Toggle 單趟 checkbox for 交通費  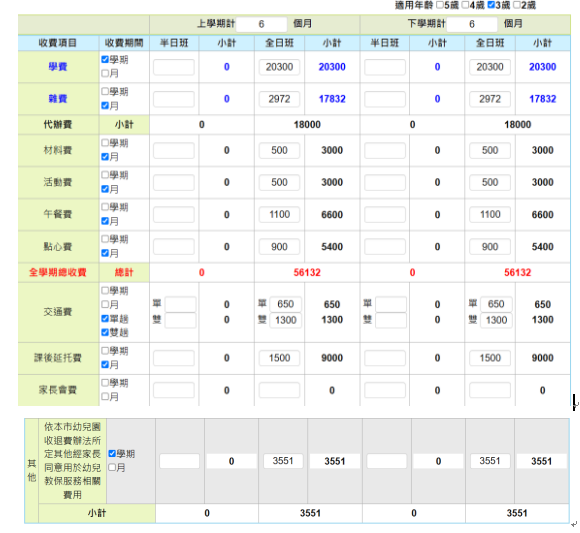(x=105, y=318)
